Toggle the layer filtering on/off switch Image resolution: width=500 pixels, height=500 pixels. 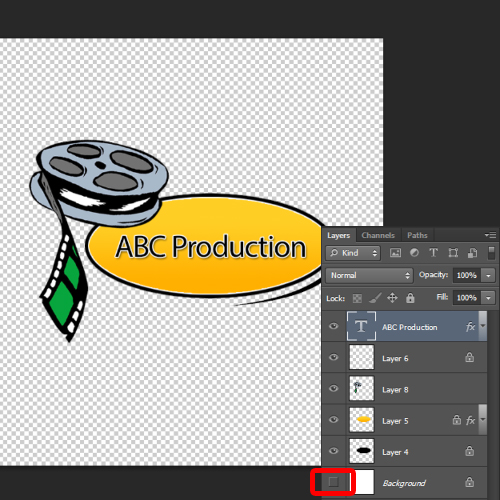click(x=491, y=253)
